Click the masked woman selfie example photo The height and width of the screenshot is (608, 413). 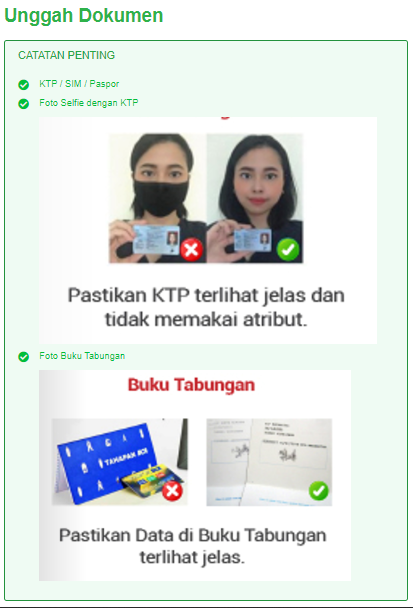point(157,198)
